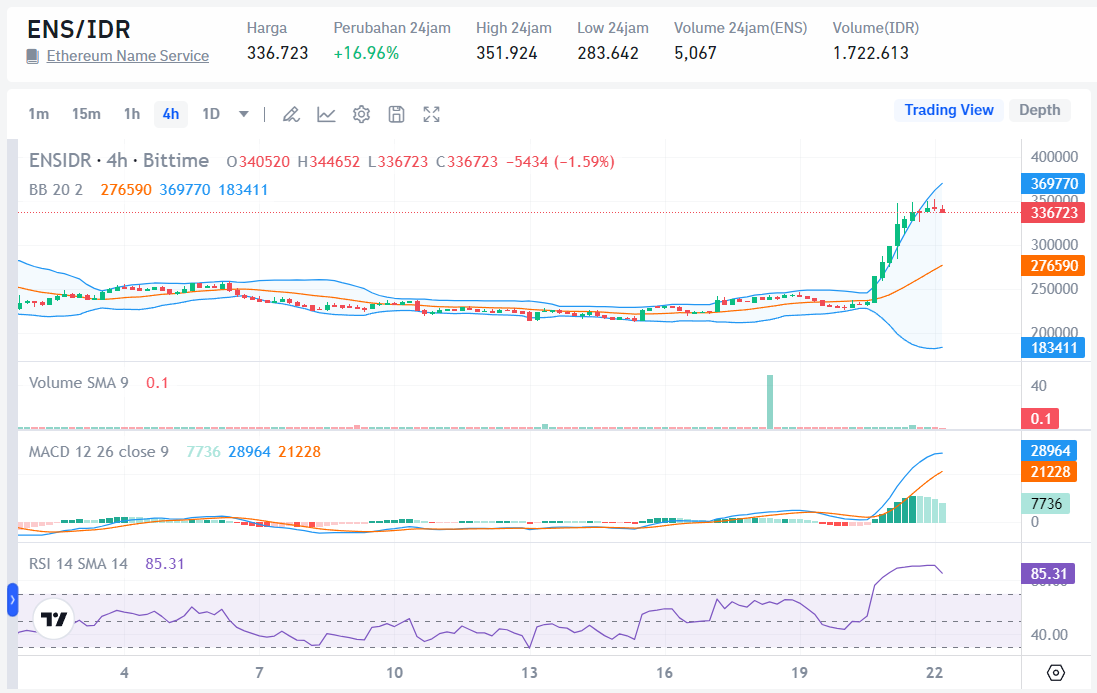Open chart axis settings hexagon icon

pyautogui.click(x=1056, y=673)
